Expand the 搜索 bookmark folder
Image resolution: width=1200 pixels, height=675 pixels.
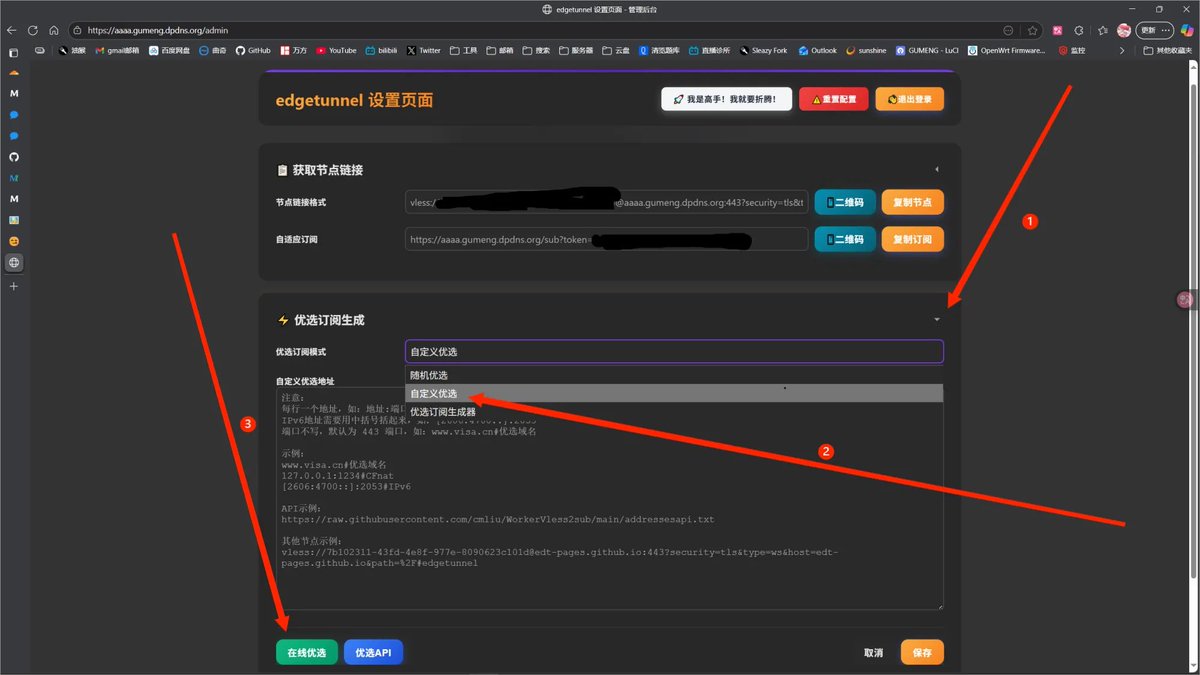[x=536, y=50]
